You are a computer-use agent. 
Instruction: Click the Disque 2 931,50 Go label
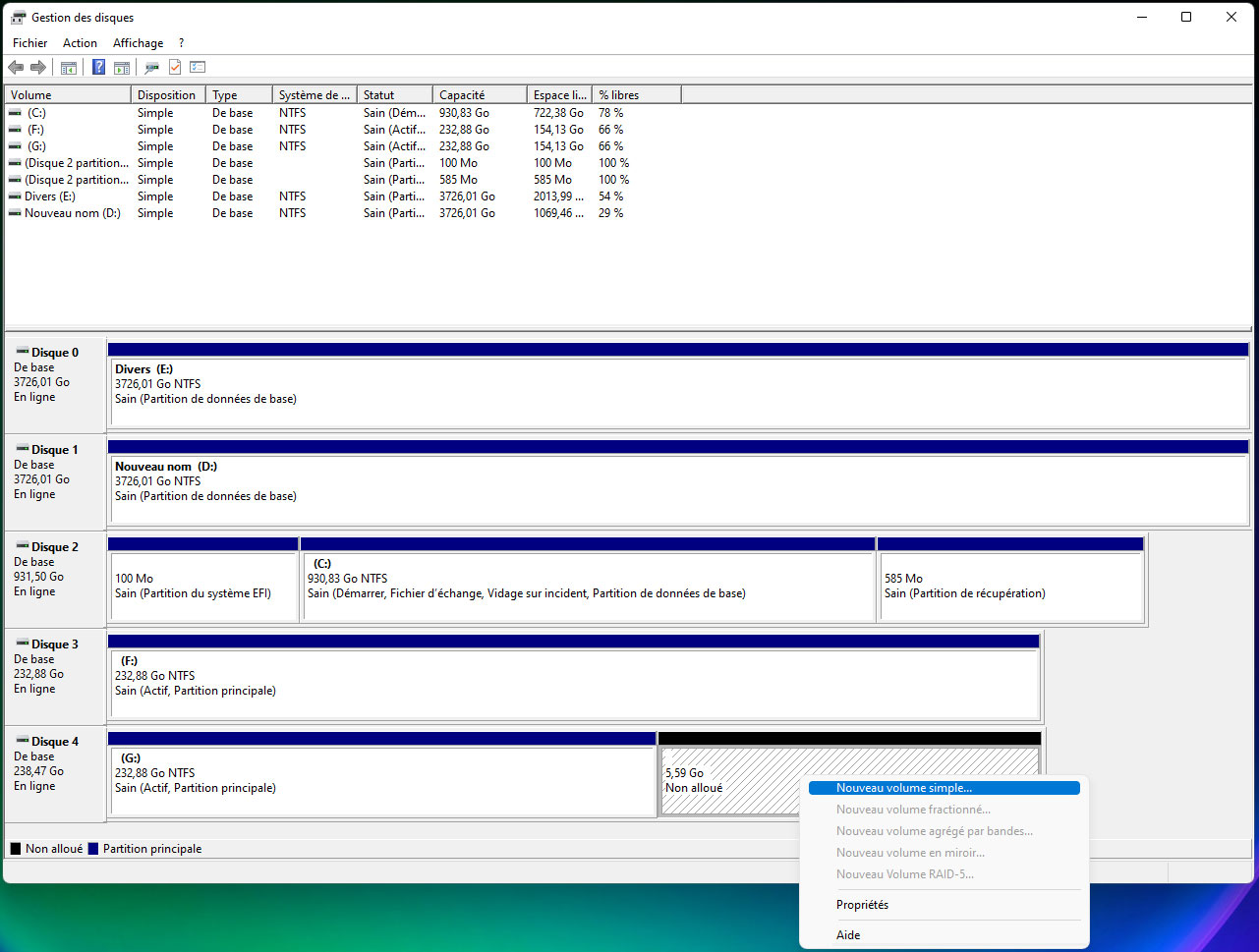[x=38, y=577]
